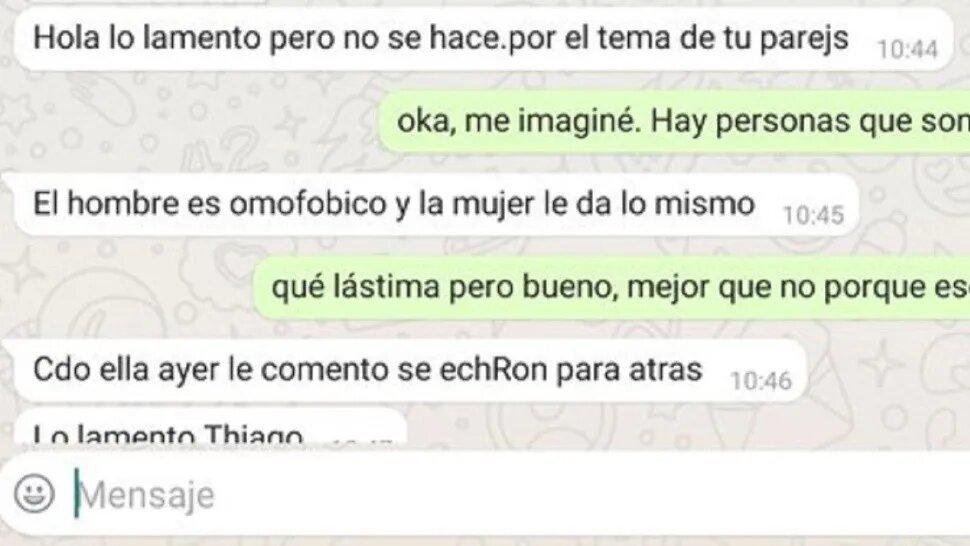Viewport: 970px width, 546px height.
Task: Tap the green 'oka, me imaginé' message bubble
Action: pyautogui.click(x=674, y=121)
